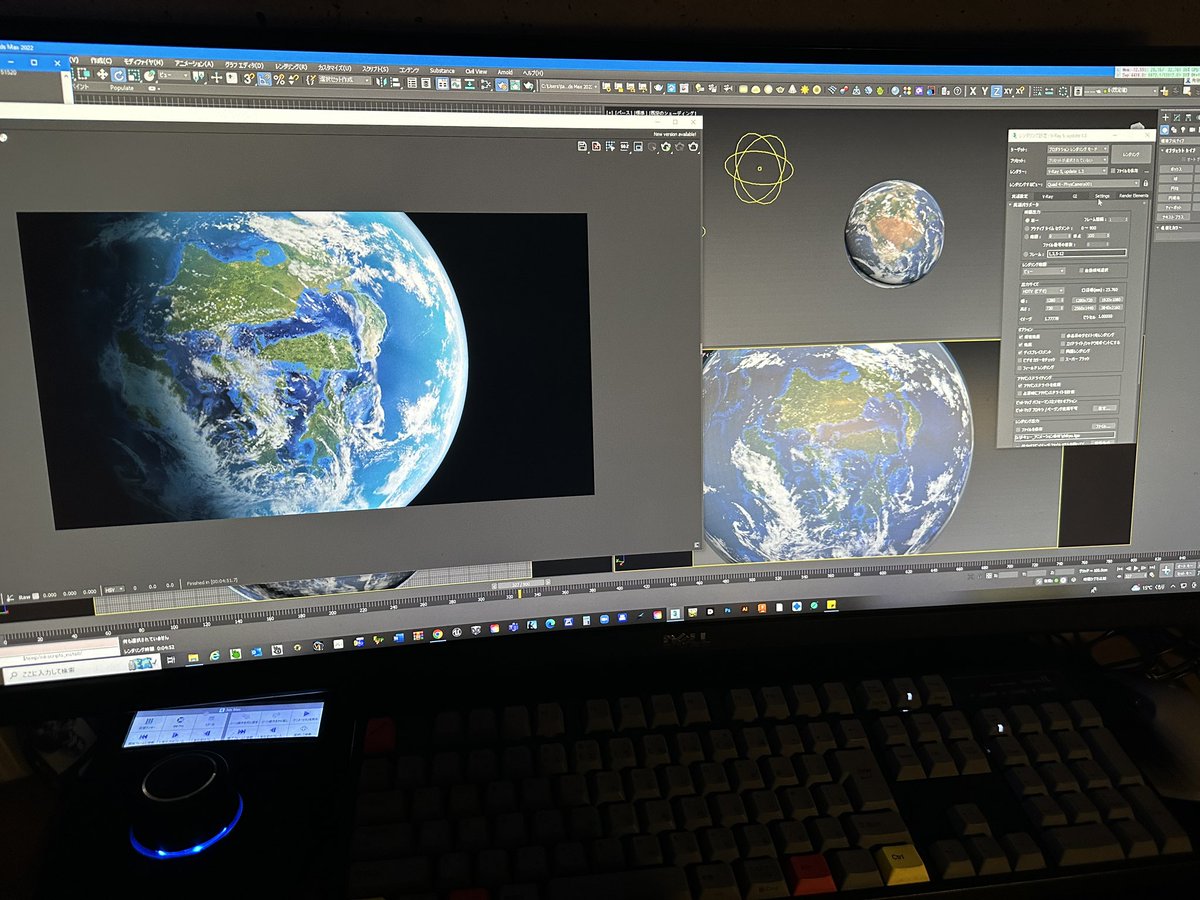The width and height of the screenshot is (1200, 900).
Task: Toggle the Z axis constraint
Action: point(997,91)
